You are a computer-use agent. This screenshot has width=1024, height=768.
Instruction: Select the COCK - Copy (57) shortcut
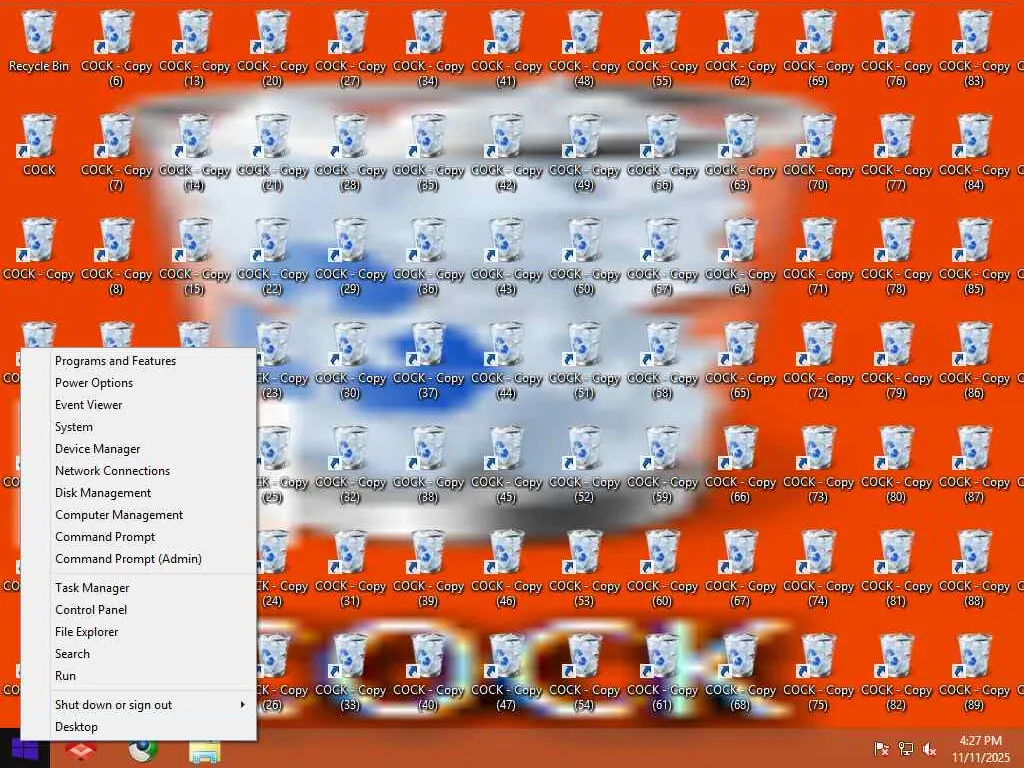pos(662,257)
